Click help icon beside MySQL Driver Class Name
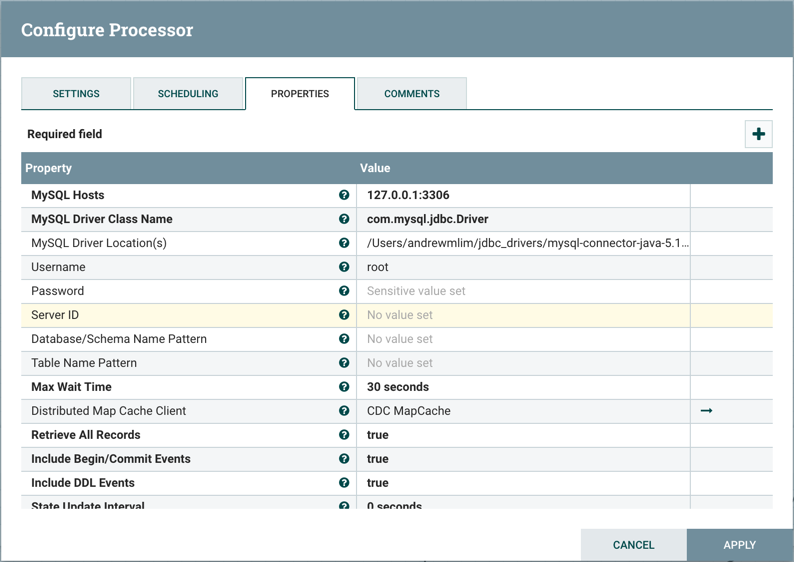The width and height of the screenshot is (794, 562). coord(344,219)
